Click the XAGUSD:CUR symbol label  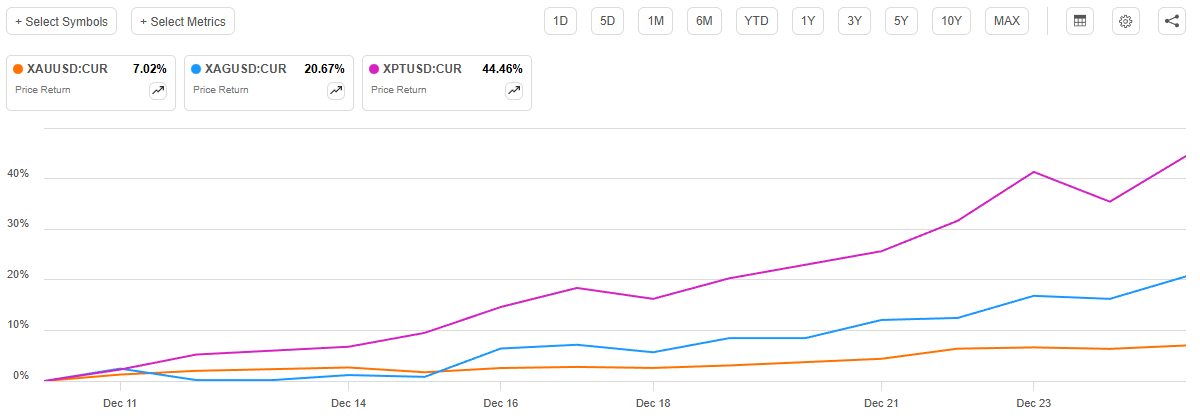pyautogui.click(x=246, y=69)
